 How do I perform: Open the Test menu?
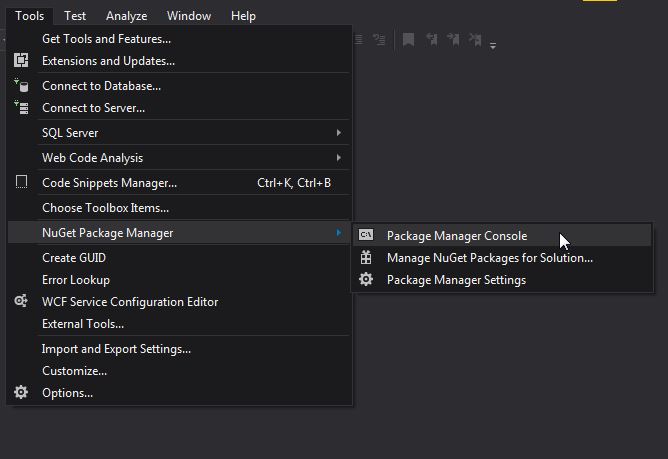coord(75,16)
